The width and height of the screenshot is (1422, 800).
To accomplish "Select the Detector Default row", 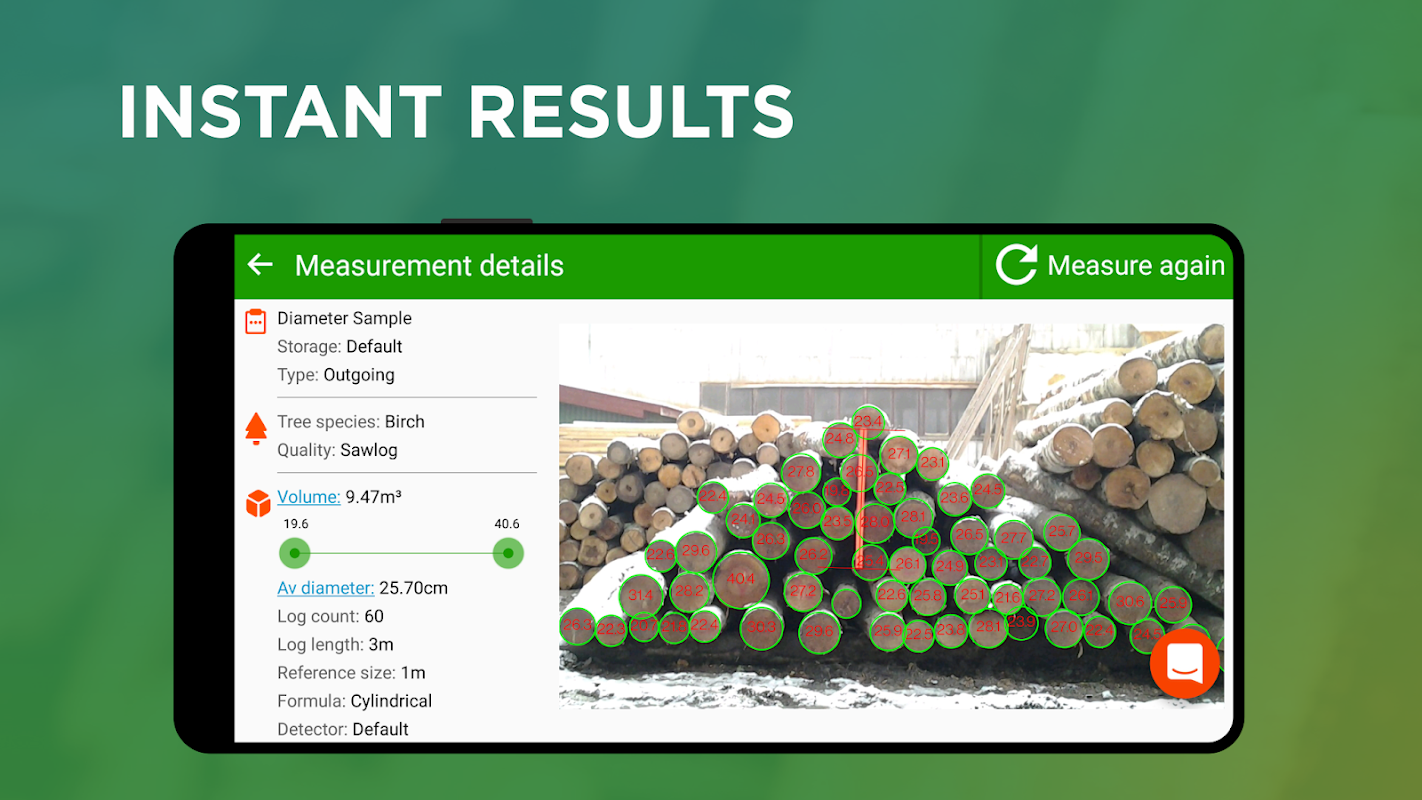I will (343, 729).
